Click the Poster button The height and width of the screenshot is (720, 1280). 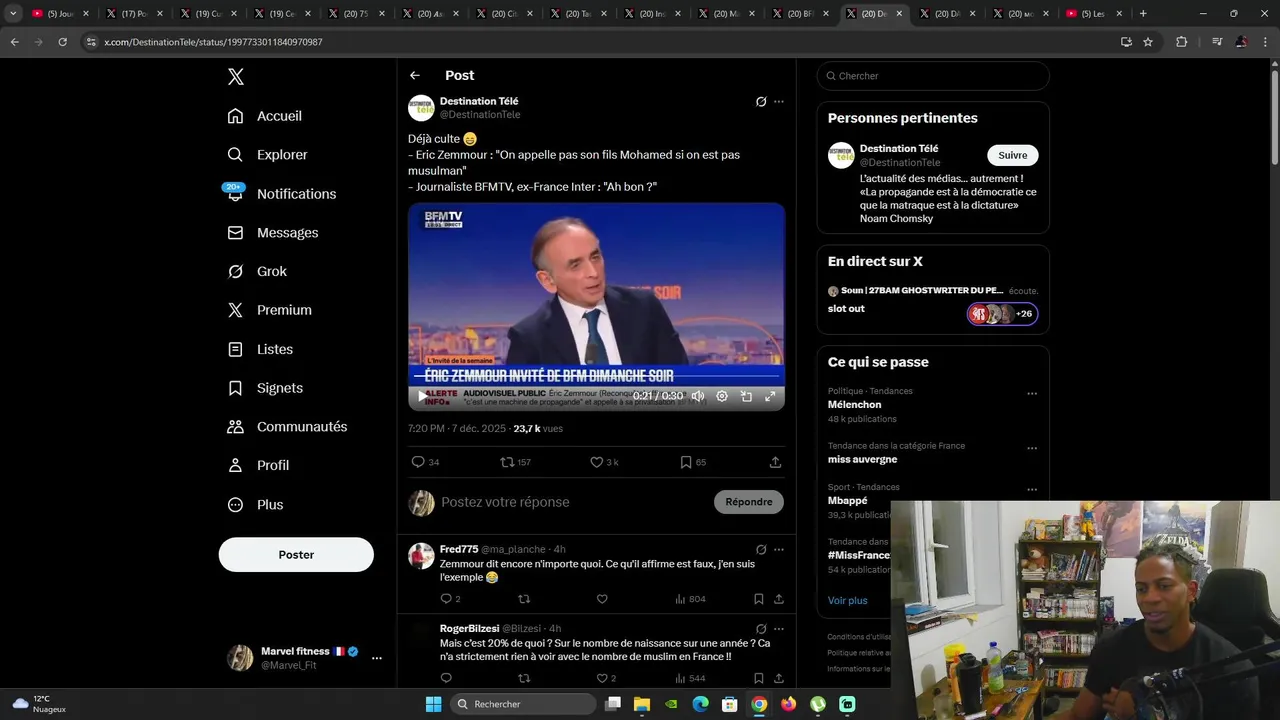[296, 554]
